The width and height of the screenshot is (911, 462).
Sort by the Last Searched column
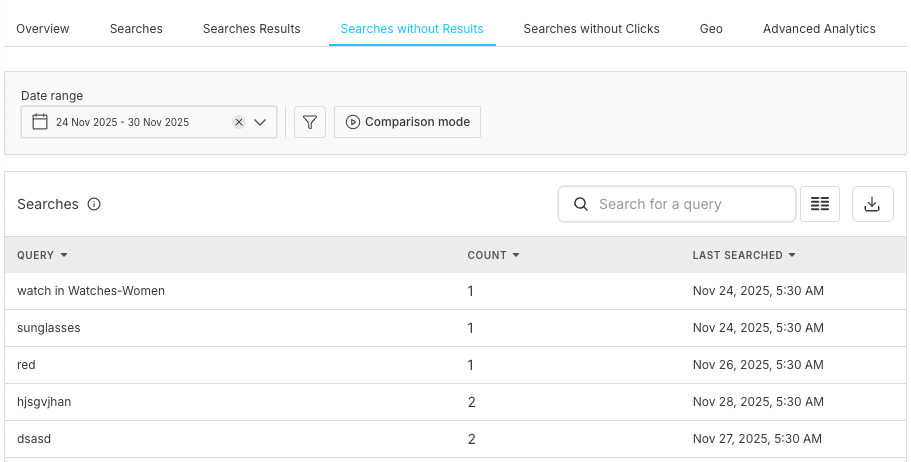point(743,255)
